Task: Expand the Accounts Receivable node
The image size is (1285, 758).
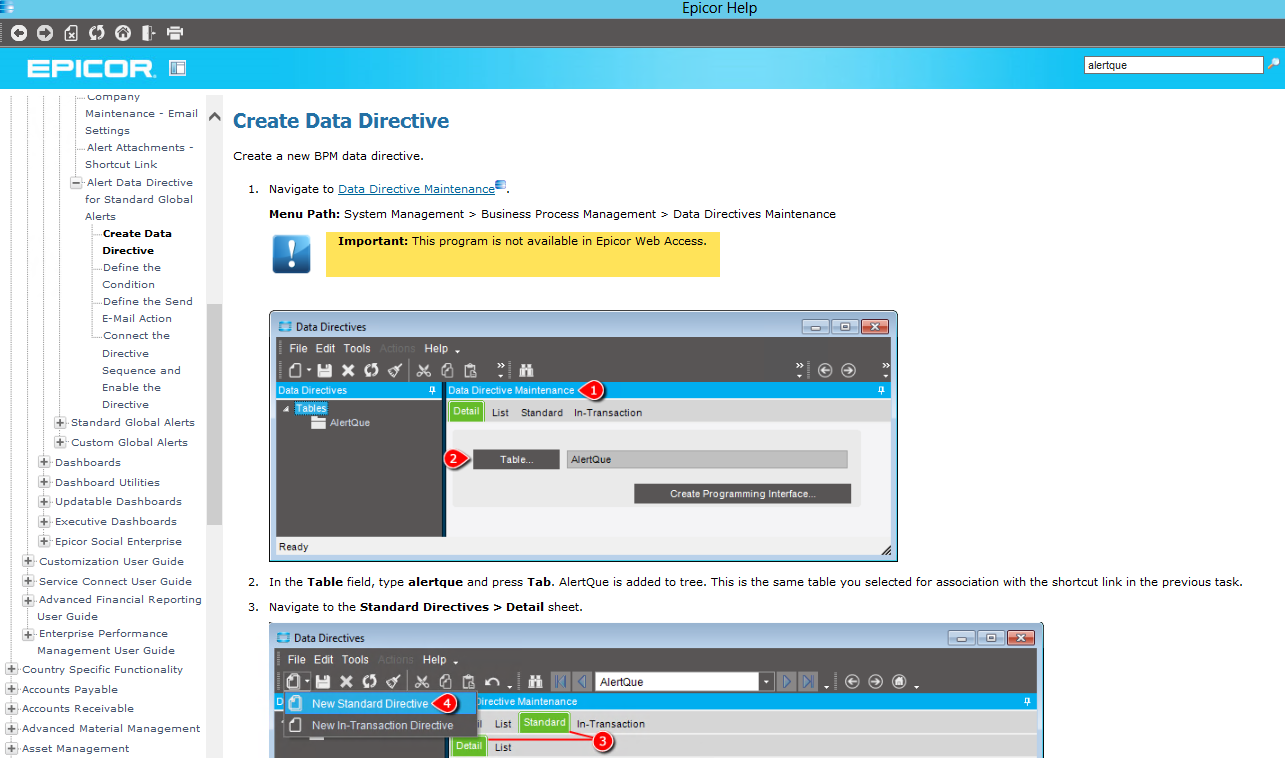Action: pyautogui.click(x=11, y=709)
